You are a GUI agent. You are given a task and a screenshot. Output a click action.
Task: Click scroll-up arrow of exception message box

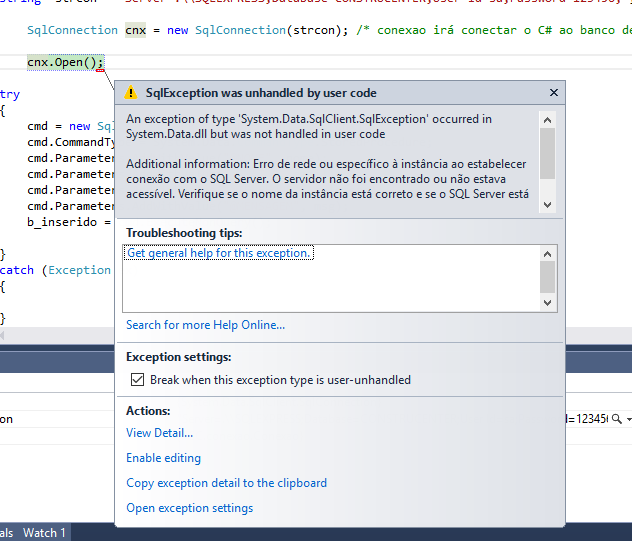tap(547, 120)
